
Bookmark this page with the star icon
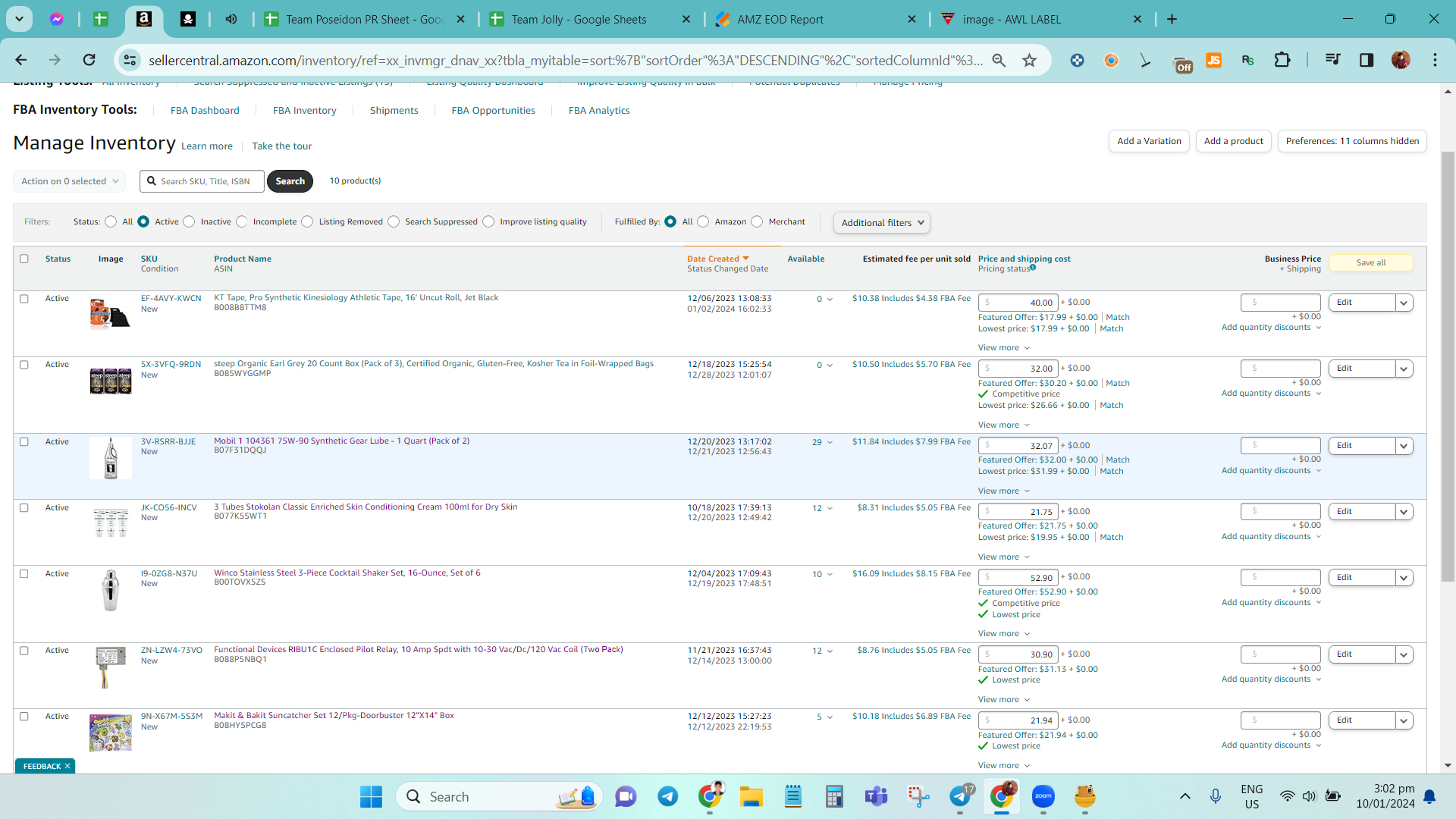pyautogui.click(x=1029, y=60)
